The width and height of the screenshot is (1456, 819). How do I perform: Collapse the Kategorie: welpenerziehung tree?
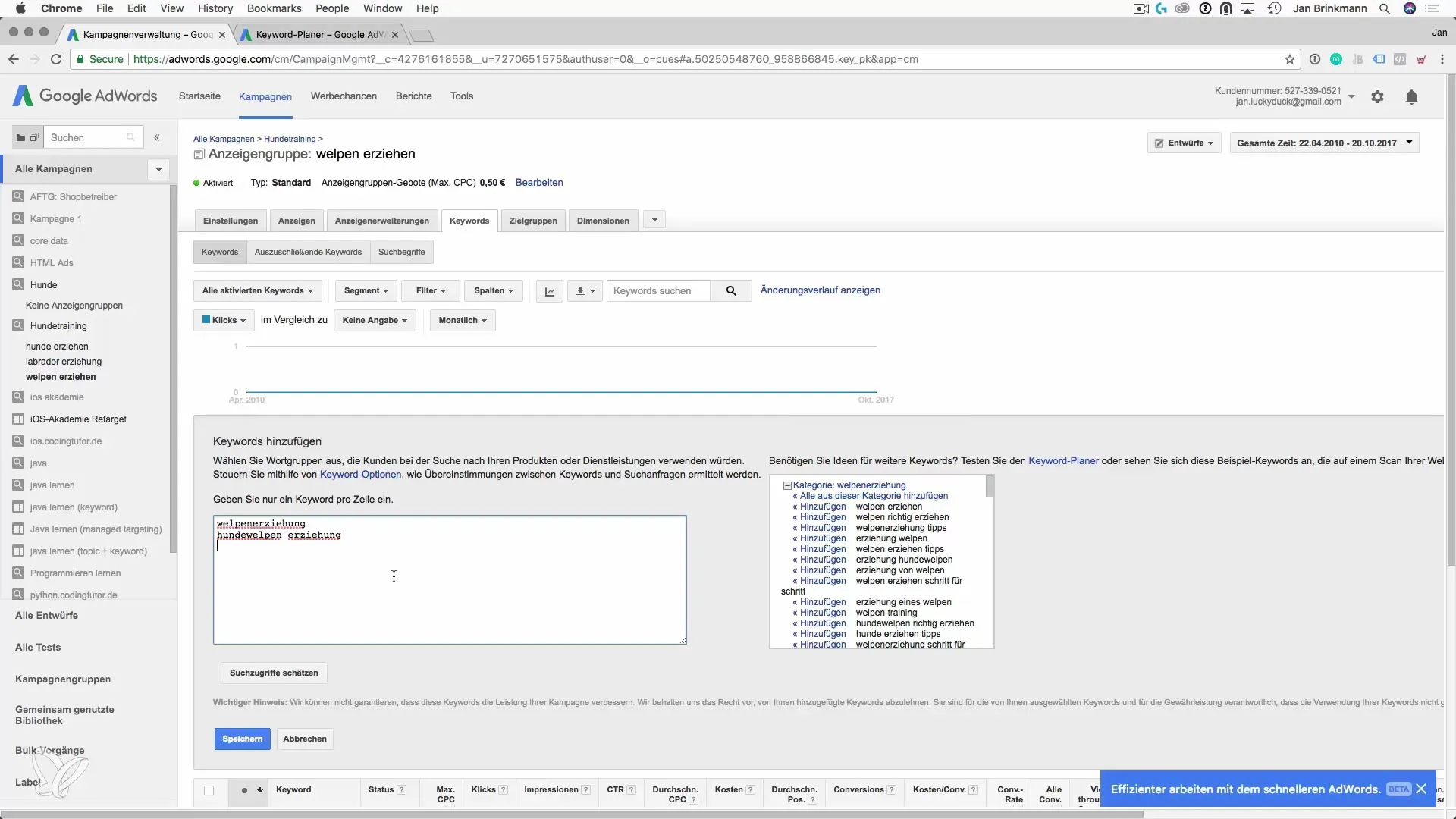click(x=787, y=485)
